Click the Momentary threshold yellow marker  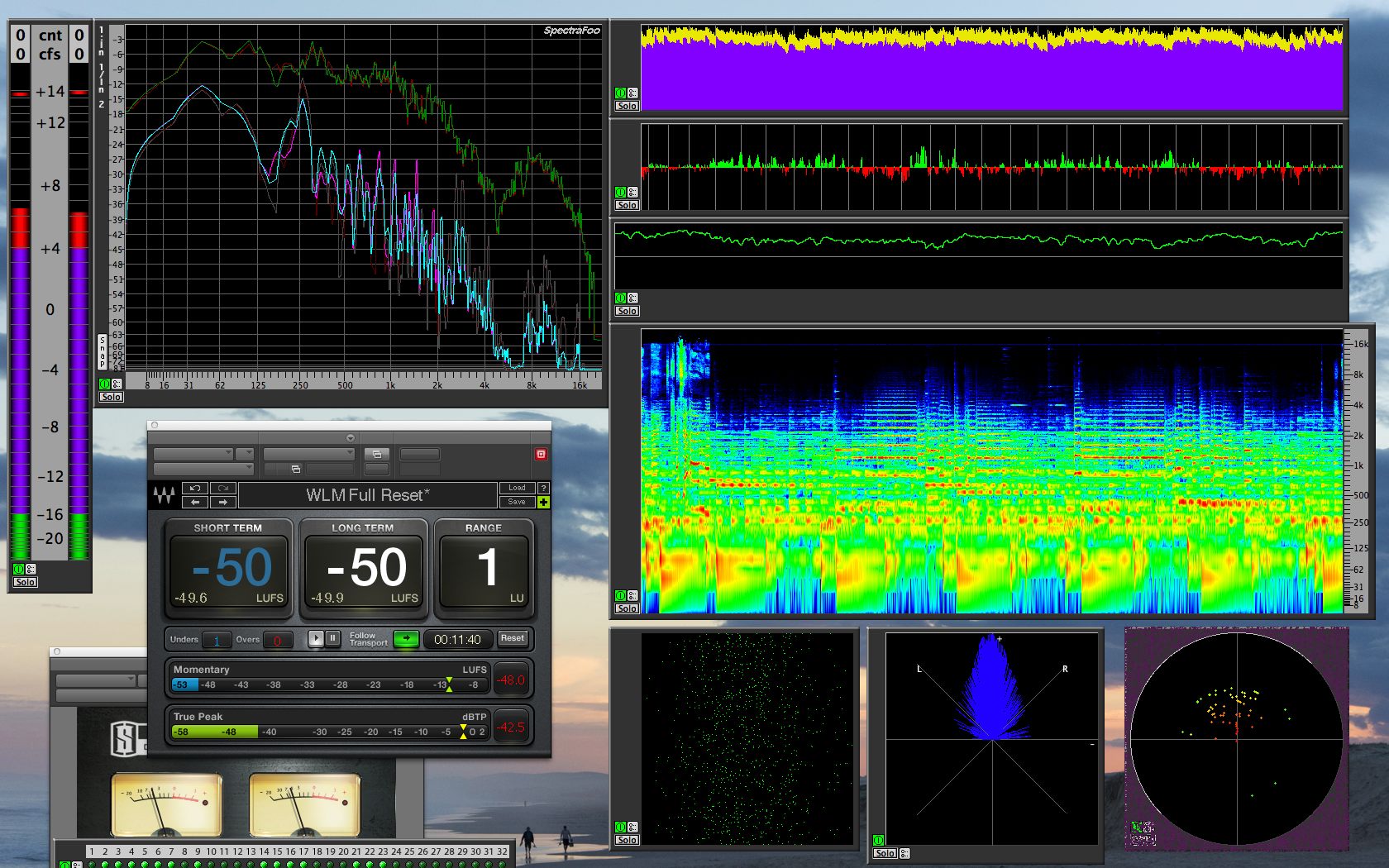(x=449, y=684)
